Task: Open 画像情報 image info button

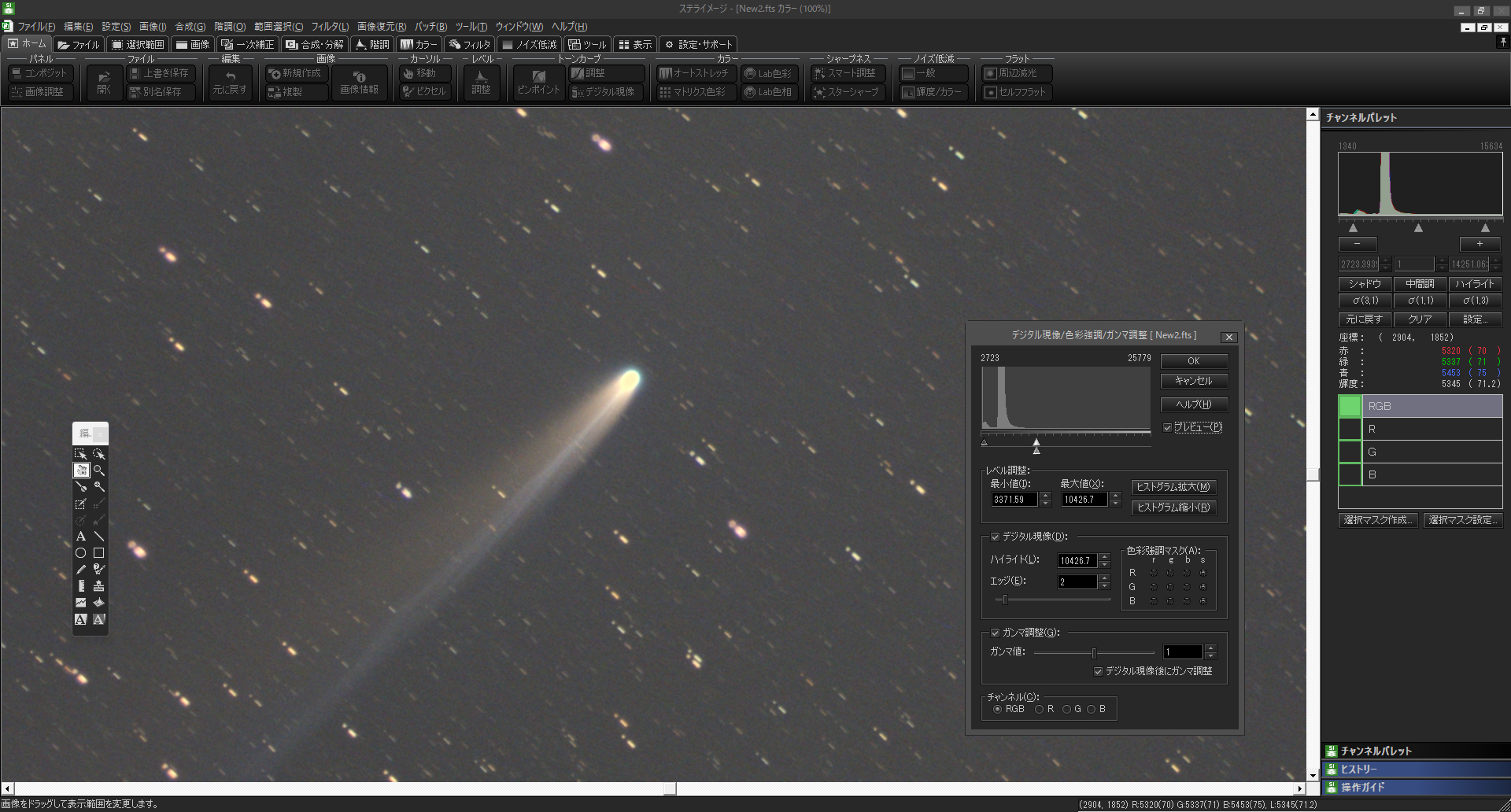Action: click(359, 82)
